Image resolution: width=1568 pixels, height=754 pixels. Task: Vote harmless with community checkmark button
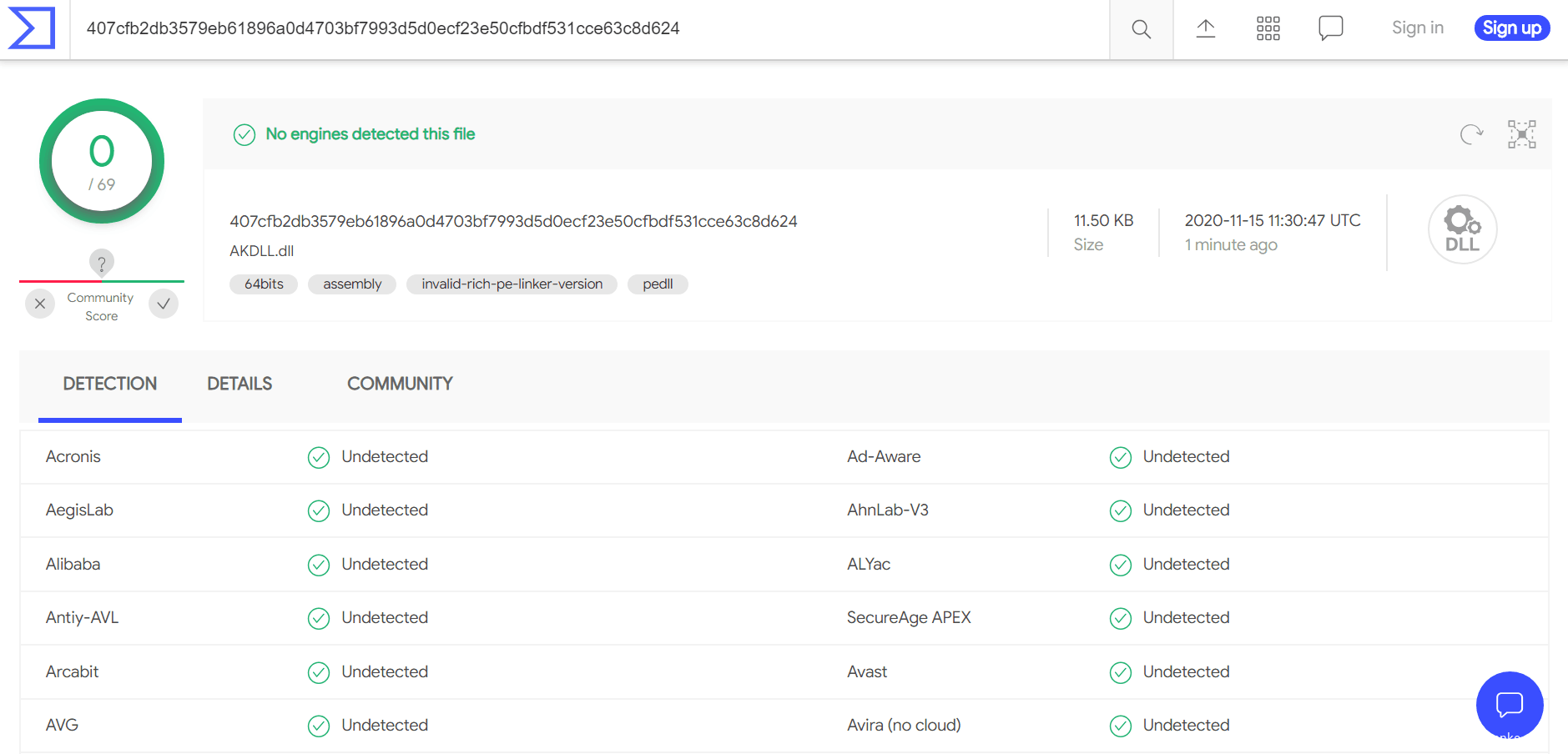[164, 304]
